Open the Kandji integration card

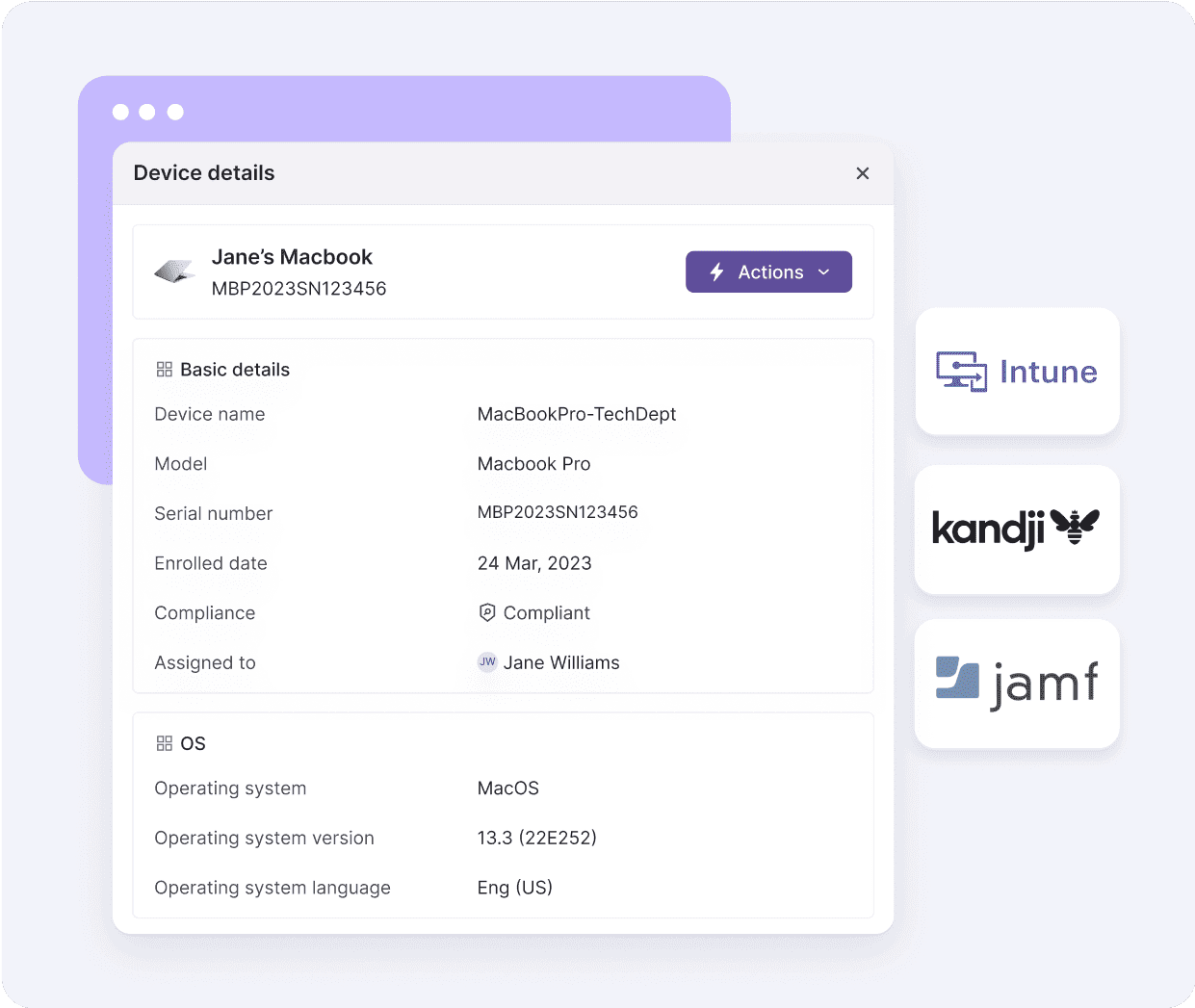coord(1017,530)
